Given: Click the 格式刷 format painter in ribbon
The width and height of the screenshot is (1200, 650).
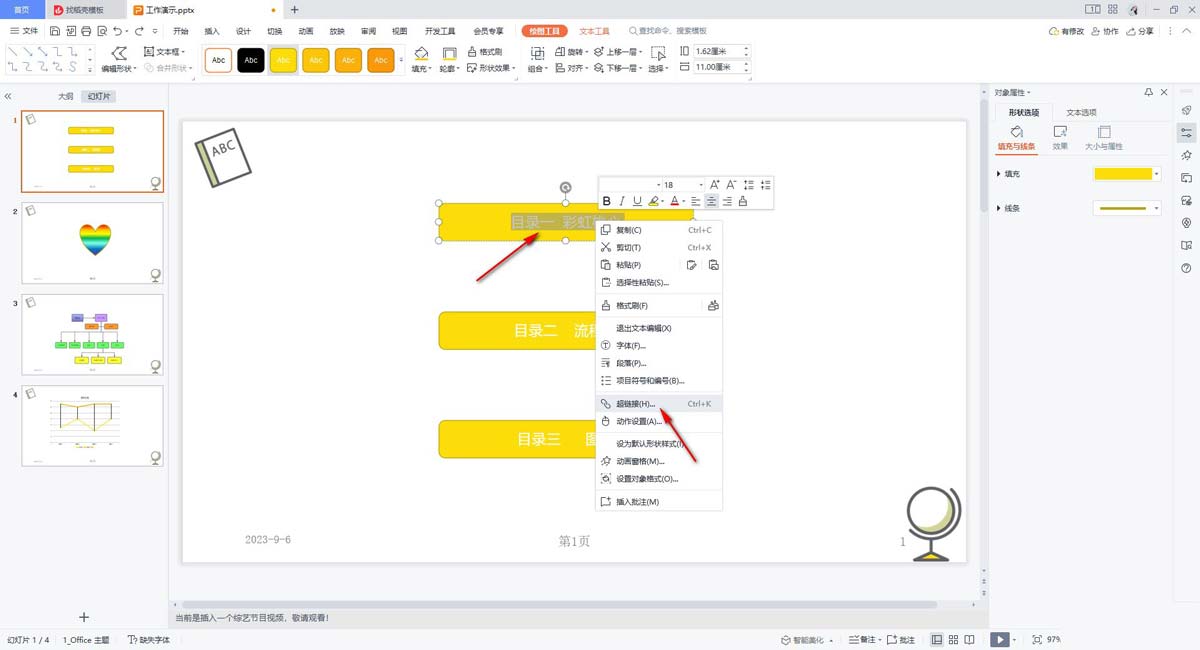Looking at the screenshot, I should point(484,51).
